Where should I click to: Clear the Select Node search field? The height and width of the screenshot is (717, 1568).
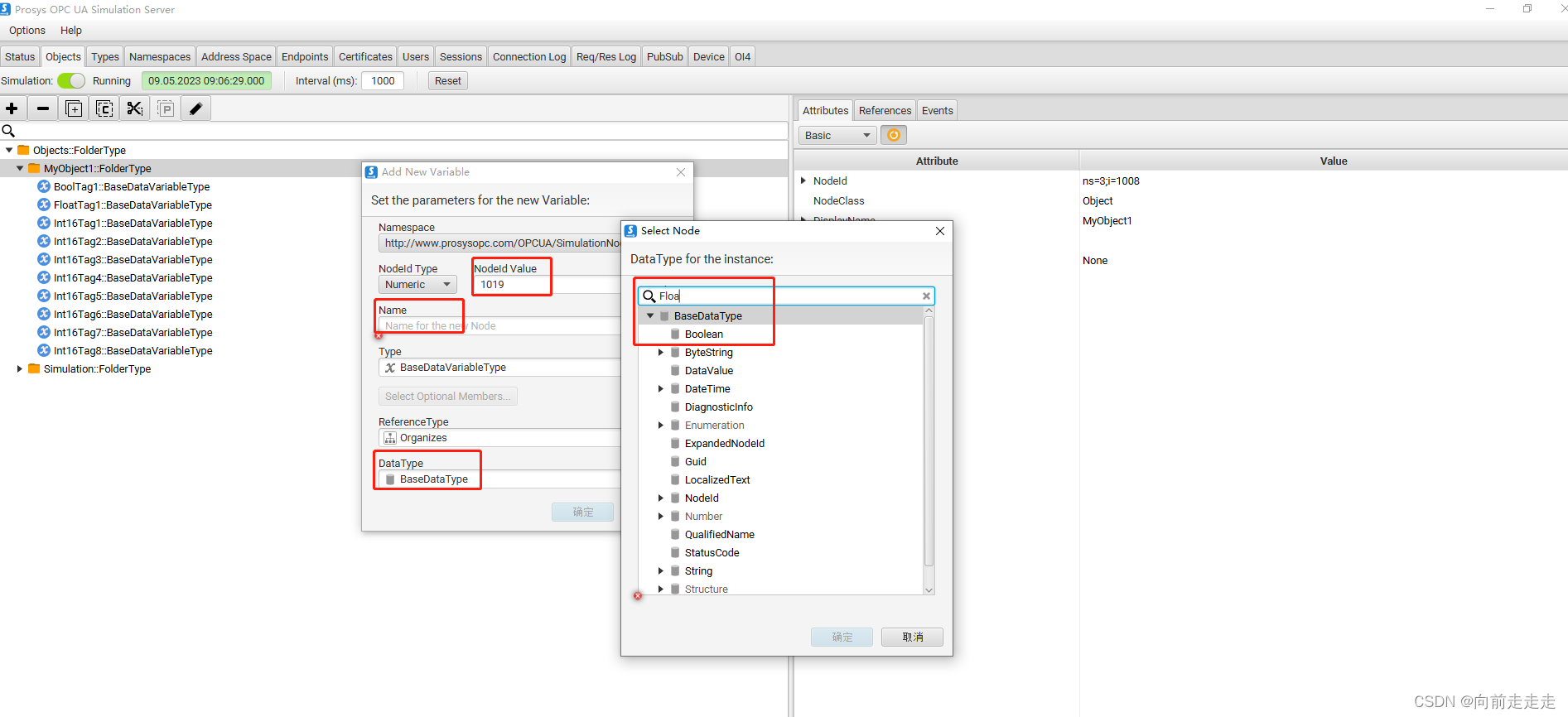(x=926, y=296)
